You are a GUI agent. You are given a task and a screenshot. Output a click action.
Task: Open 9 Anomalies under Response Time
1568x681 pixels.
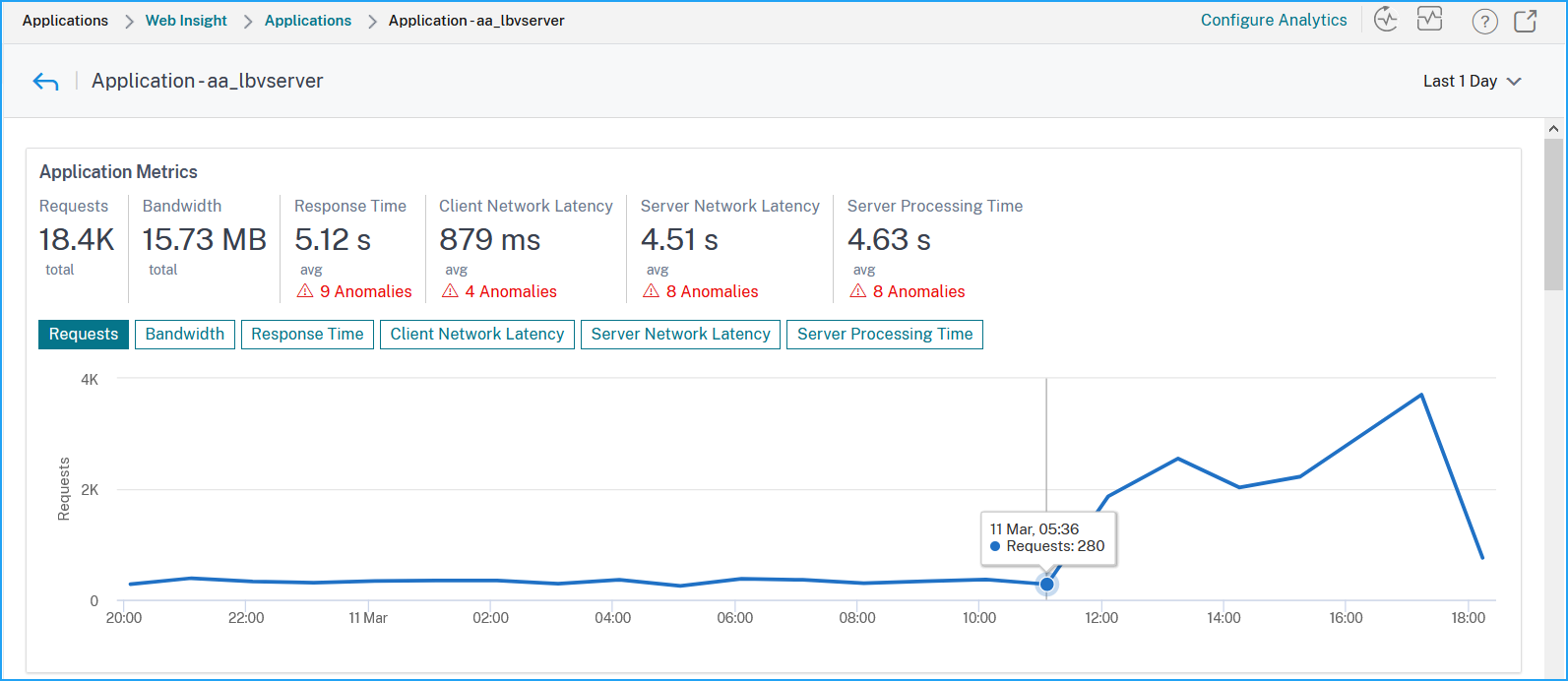point(366,291)
